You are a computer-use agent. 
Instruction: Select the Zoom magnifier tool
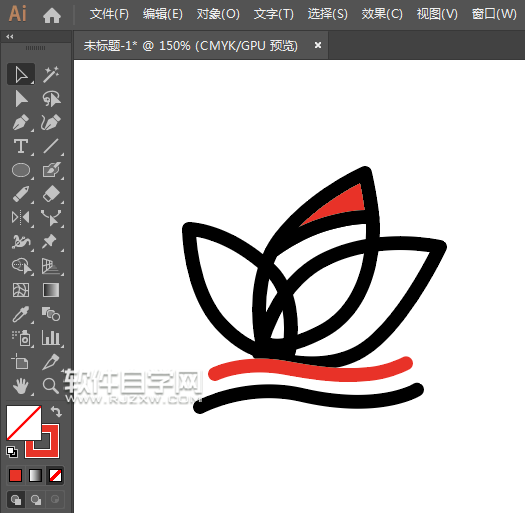[x=51, y=385]
